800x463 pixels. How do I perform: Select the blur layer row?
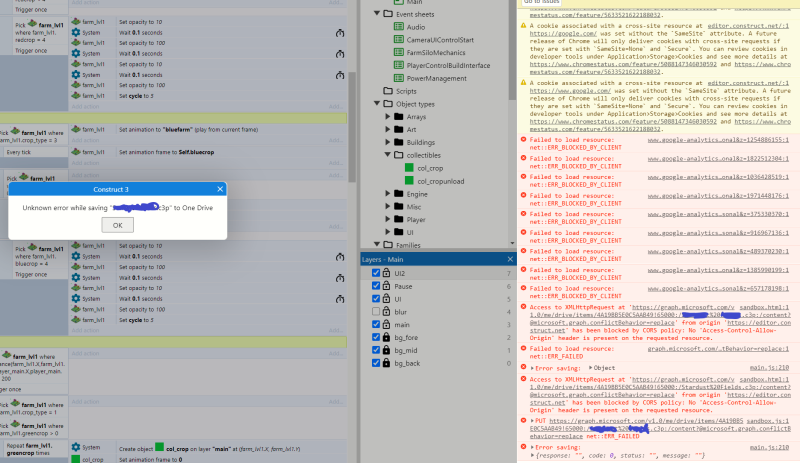(438, 312)
